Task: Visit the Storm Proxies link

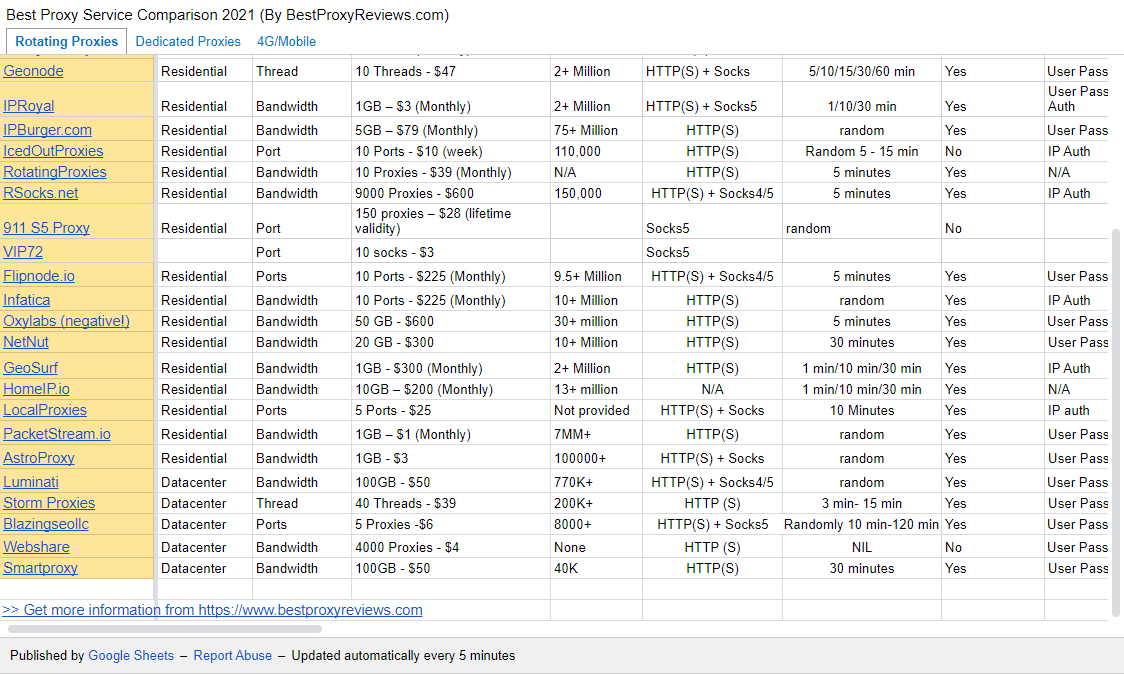Action: (49, 503)
